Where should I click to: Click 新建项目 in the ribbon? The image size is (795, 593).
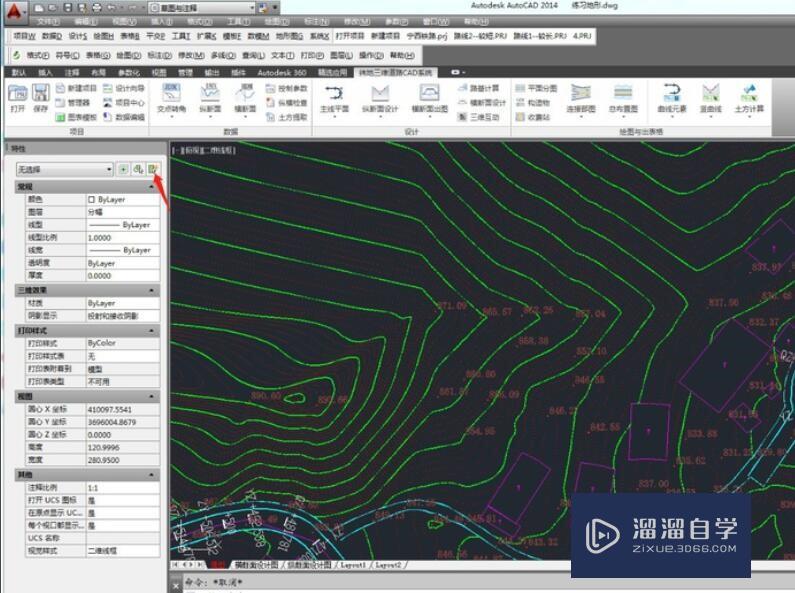[76, 88]
